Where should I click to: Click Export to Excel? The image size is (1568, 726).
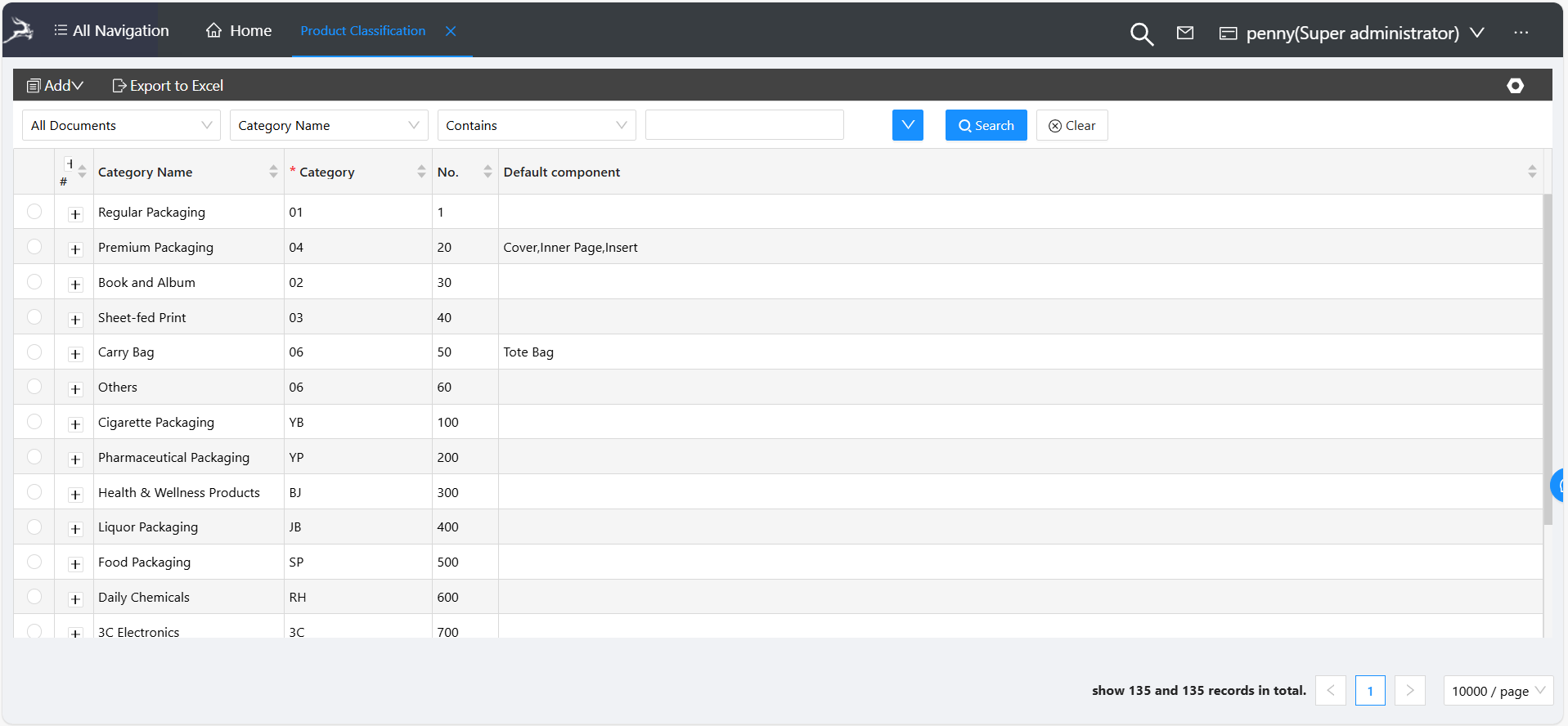[x=168, y=86]
